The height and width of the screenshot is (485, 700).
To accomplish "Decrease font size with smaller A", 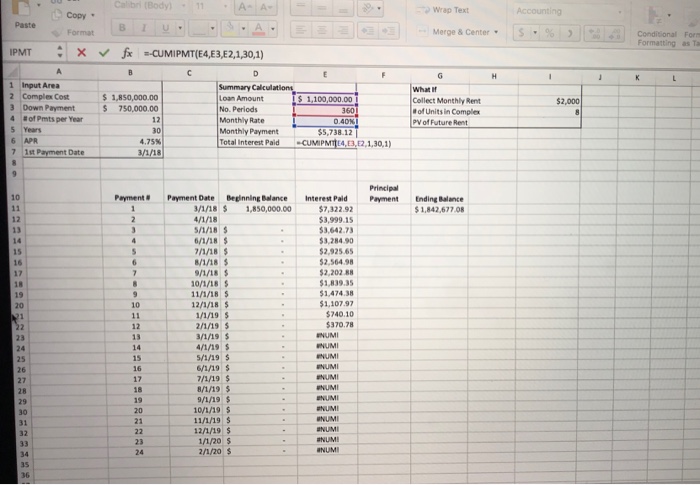I will 267,7.
